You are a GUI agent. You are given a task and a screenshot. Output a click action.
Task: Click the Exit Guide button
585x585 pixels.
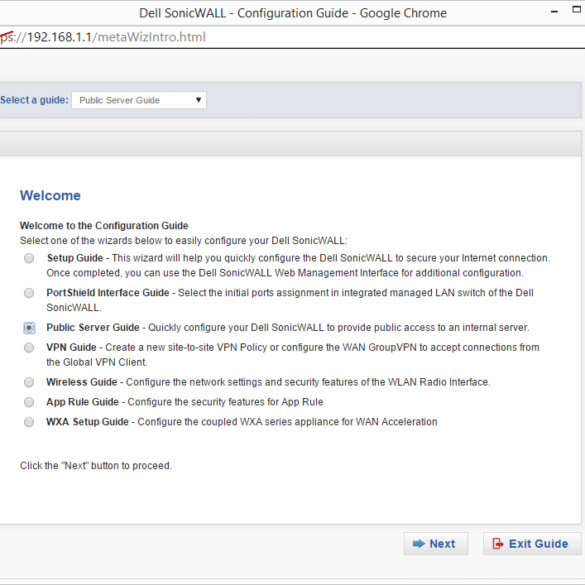point(532,544)
